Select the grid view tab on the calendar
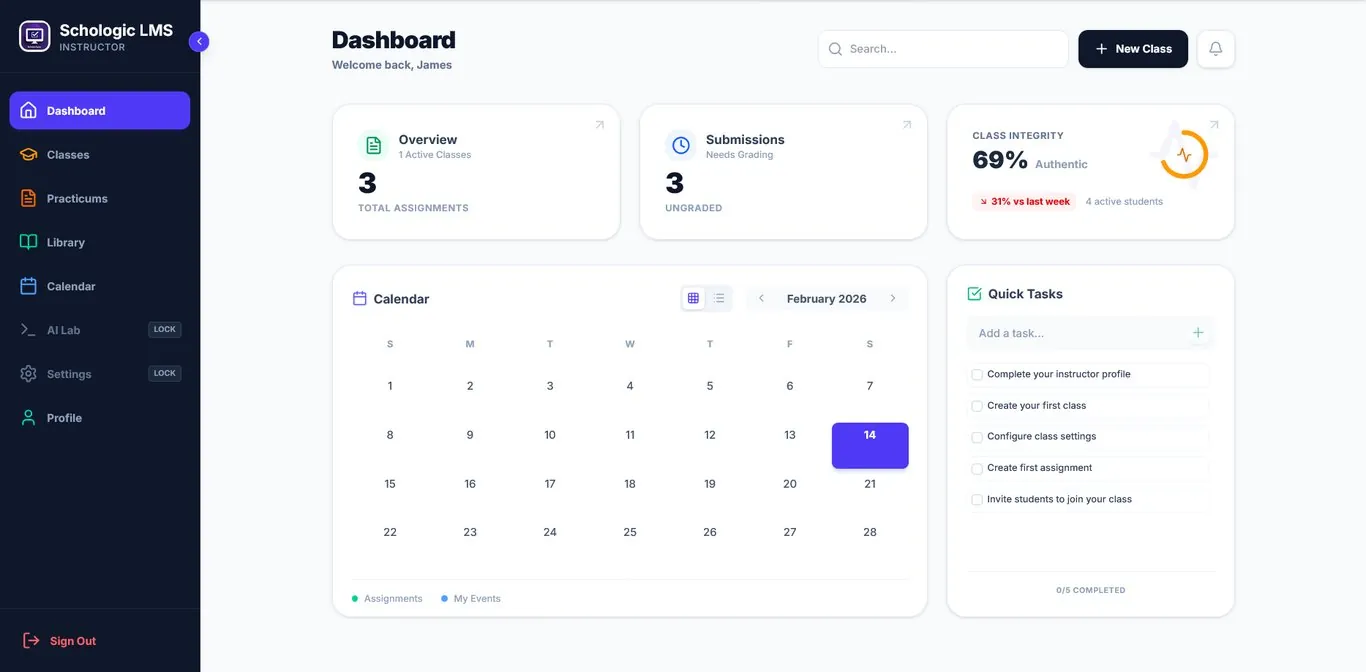Image resolution: width=1366 pixels, height=672 pixels. click(x=694, y=297)
